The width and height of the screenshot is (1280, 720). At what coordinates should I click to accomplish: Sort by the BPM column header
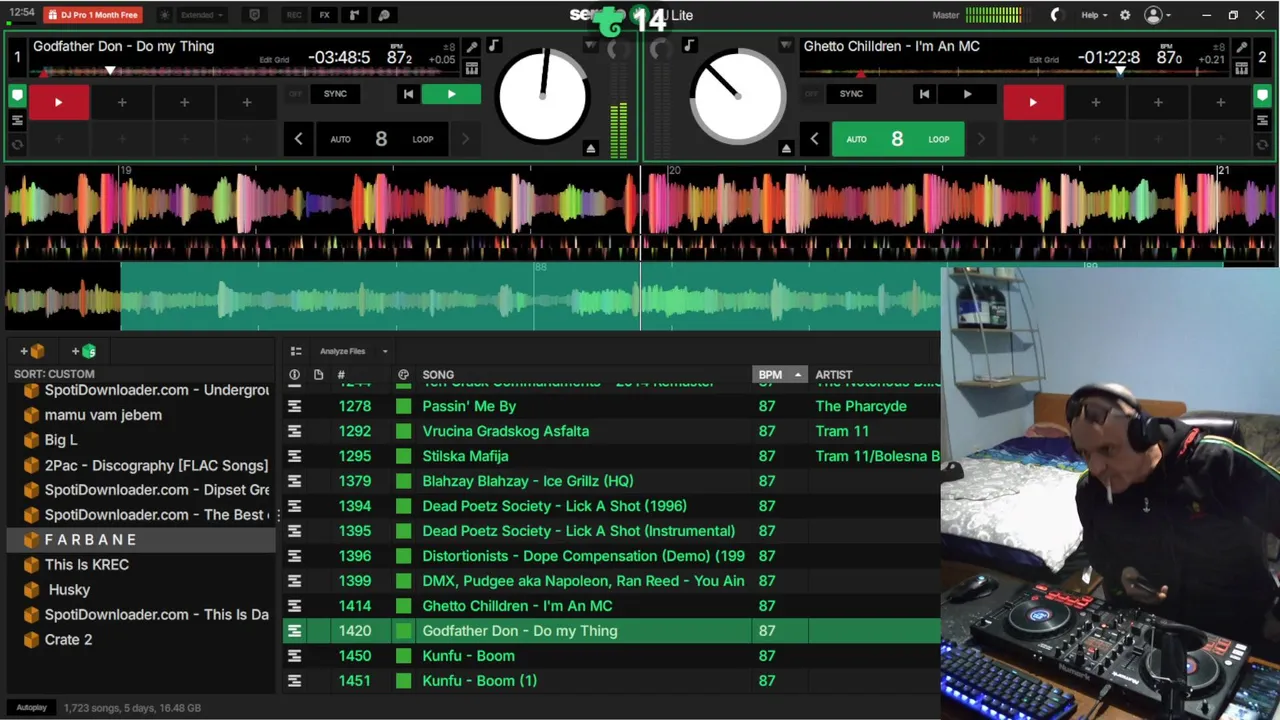[x=778, y=375]
